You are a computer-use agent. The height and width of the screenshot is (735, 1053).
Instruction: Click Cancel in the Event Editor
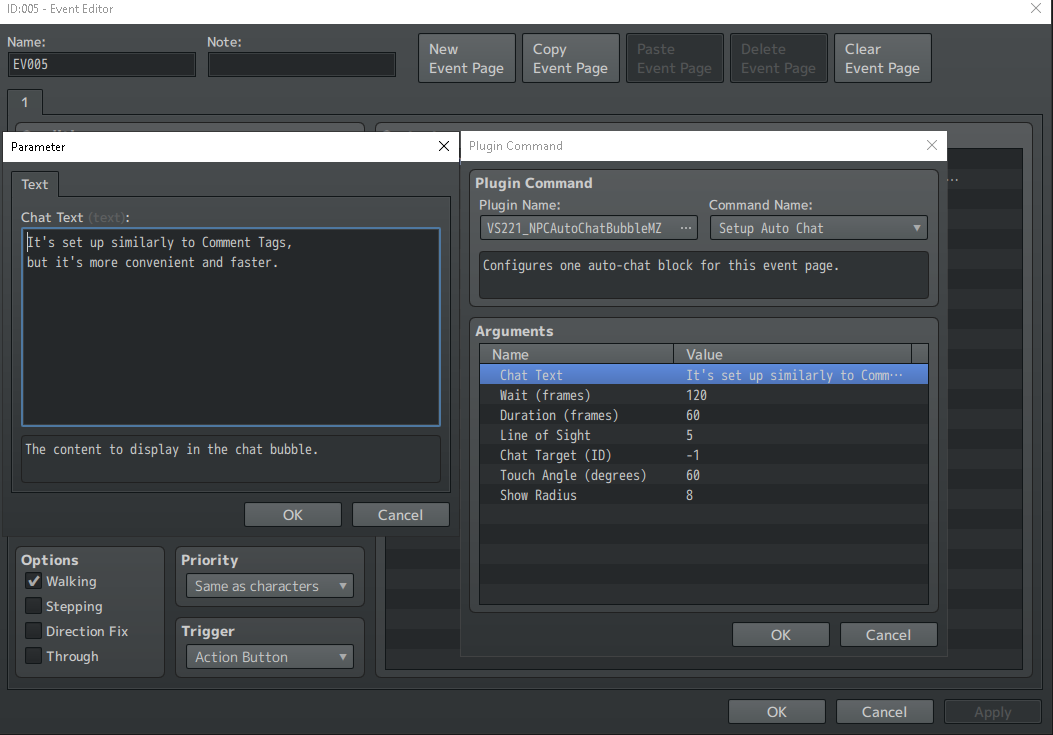pyautogui.click(x=884, y=711)
